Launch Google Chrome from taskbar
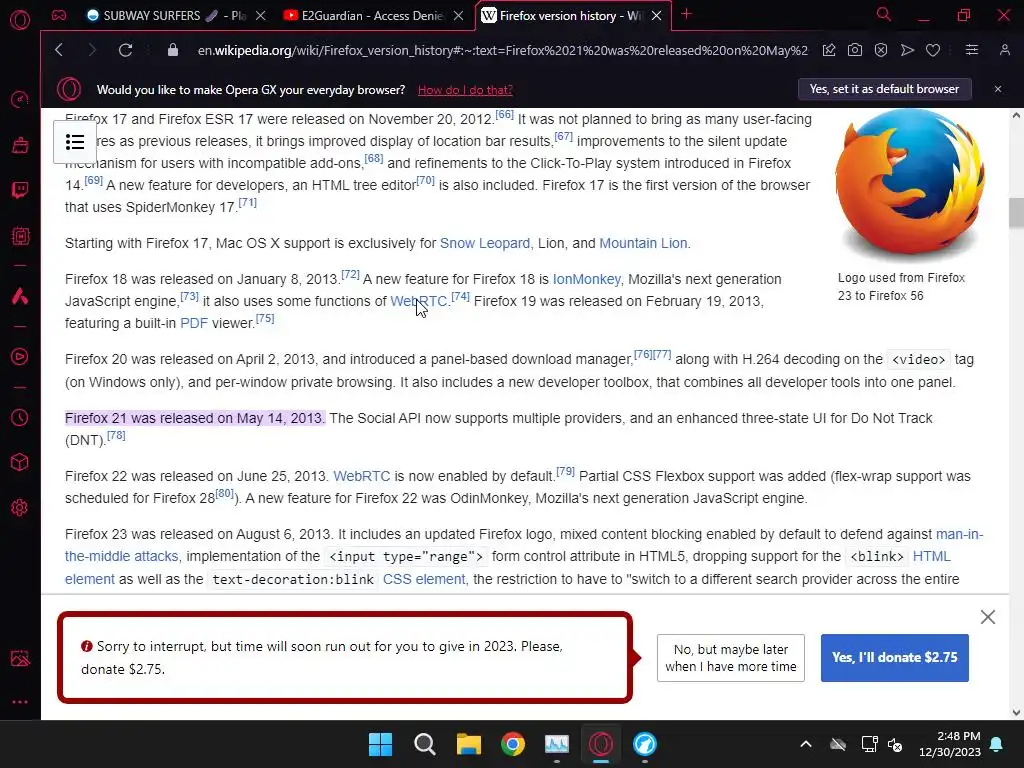 click(x=513, y=744)
